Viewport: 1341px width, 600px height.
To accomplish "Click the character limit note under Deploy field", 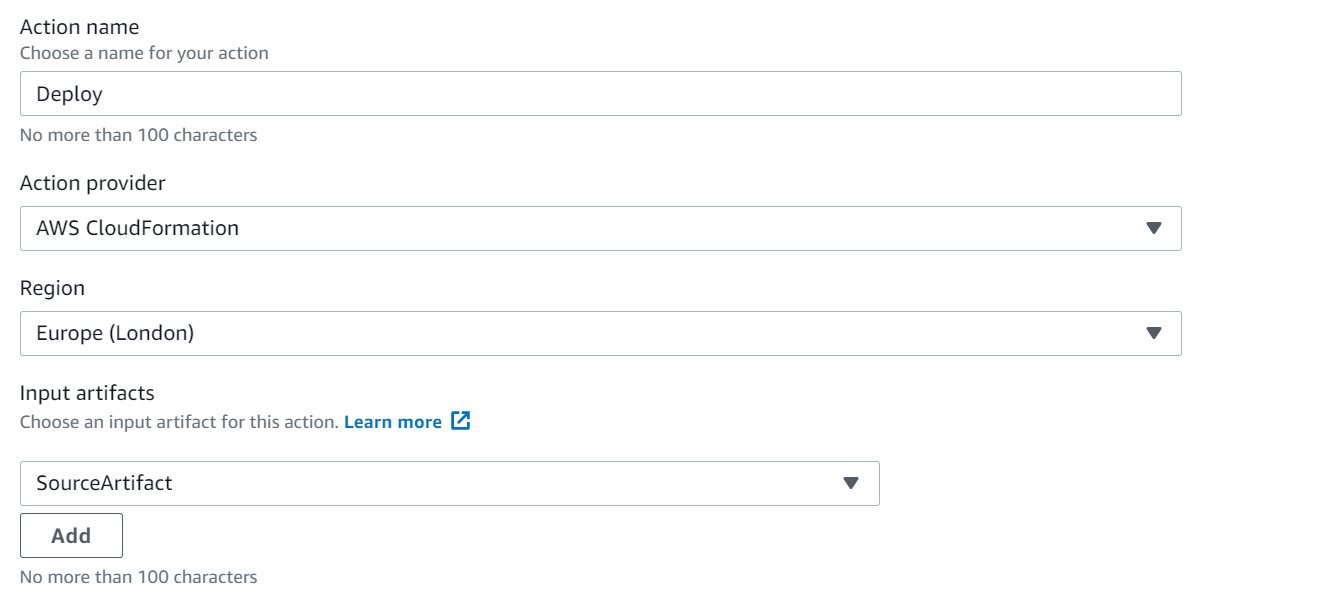I will (138, 135).
